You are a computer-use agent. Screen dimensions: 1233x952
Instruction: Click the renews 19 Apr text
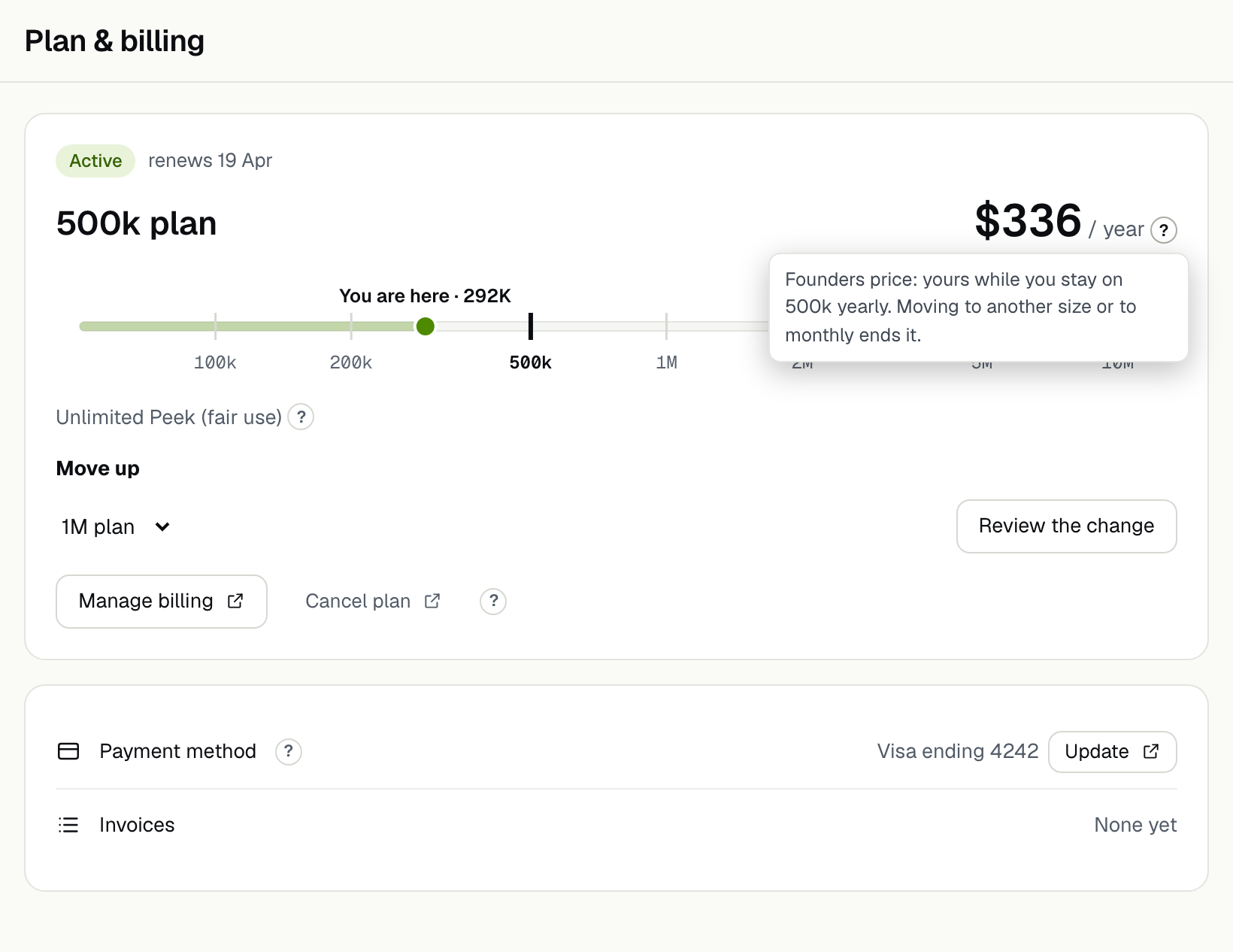[x=210, y=160]
